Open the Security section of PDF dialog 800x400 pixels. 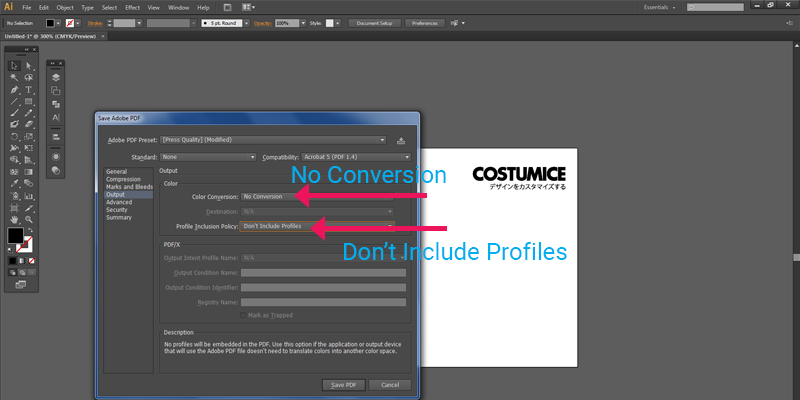coord(117,210)
